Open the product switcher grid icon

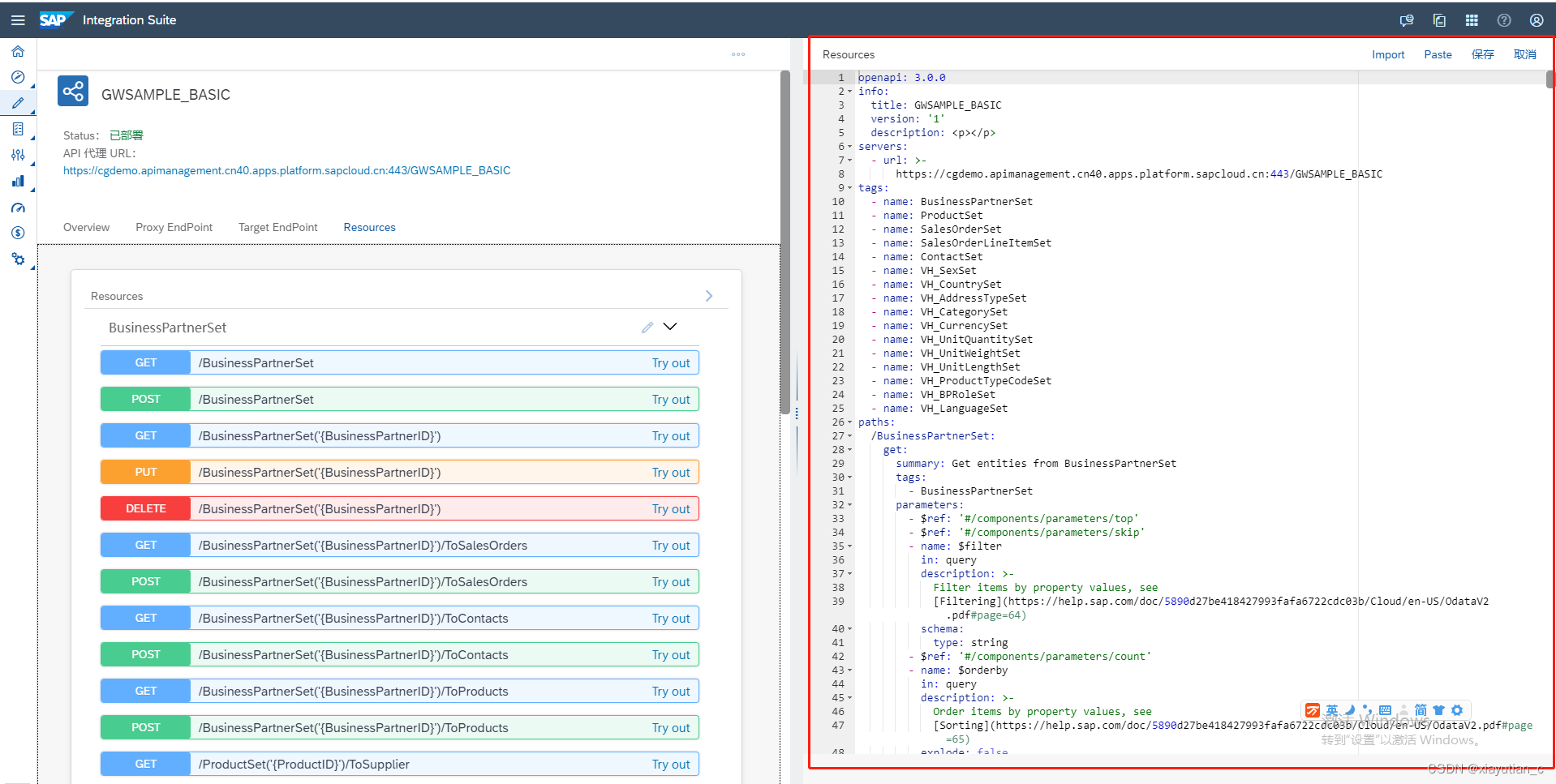[x=1472, y=20]
